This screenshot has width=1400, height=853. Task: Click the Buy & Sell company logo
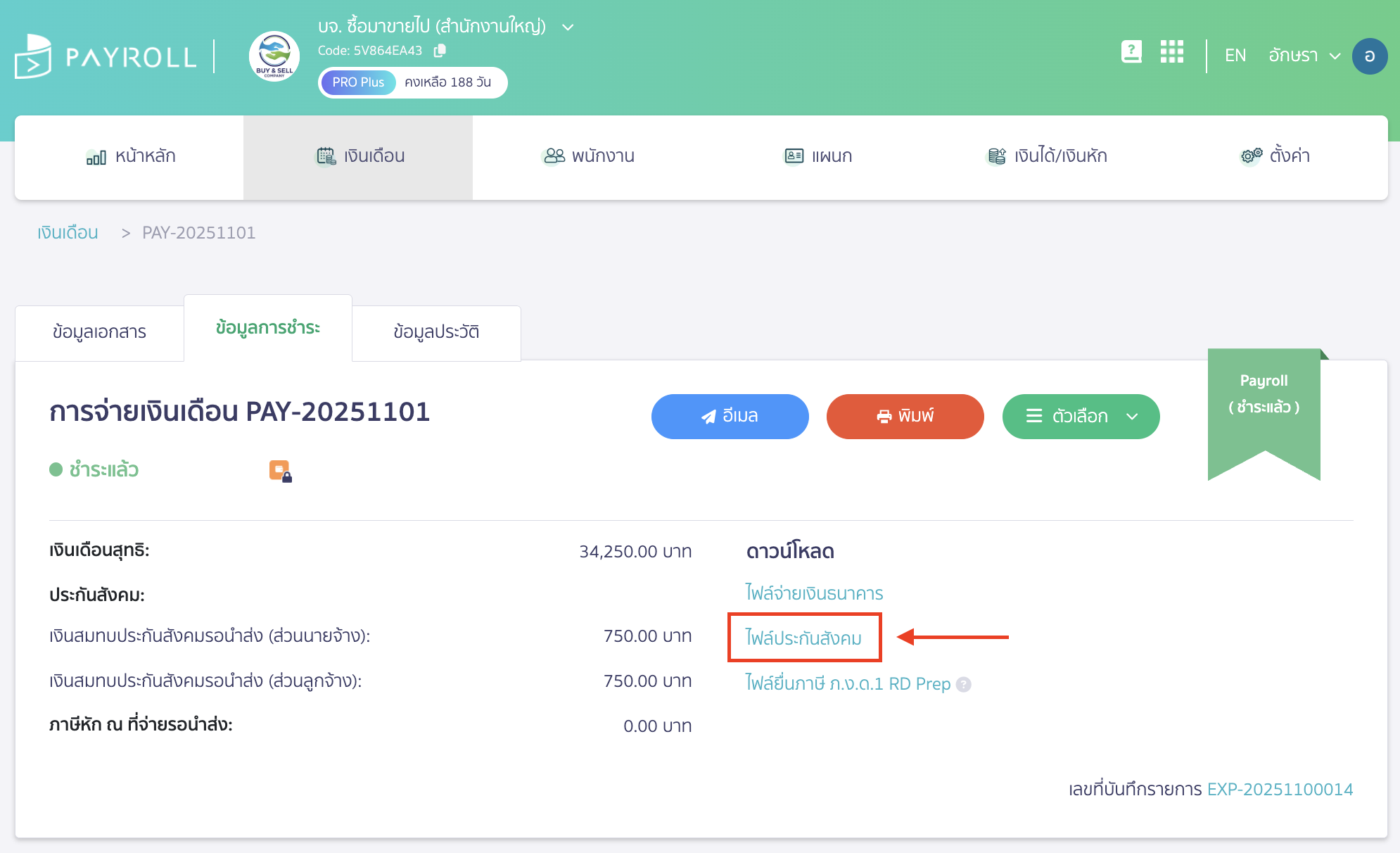274,56
